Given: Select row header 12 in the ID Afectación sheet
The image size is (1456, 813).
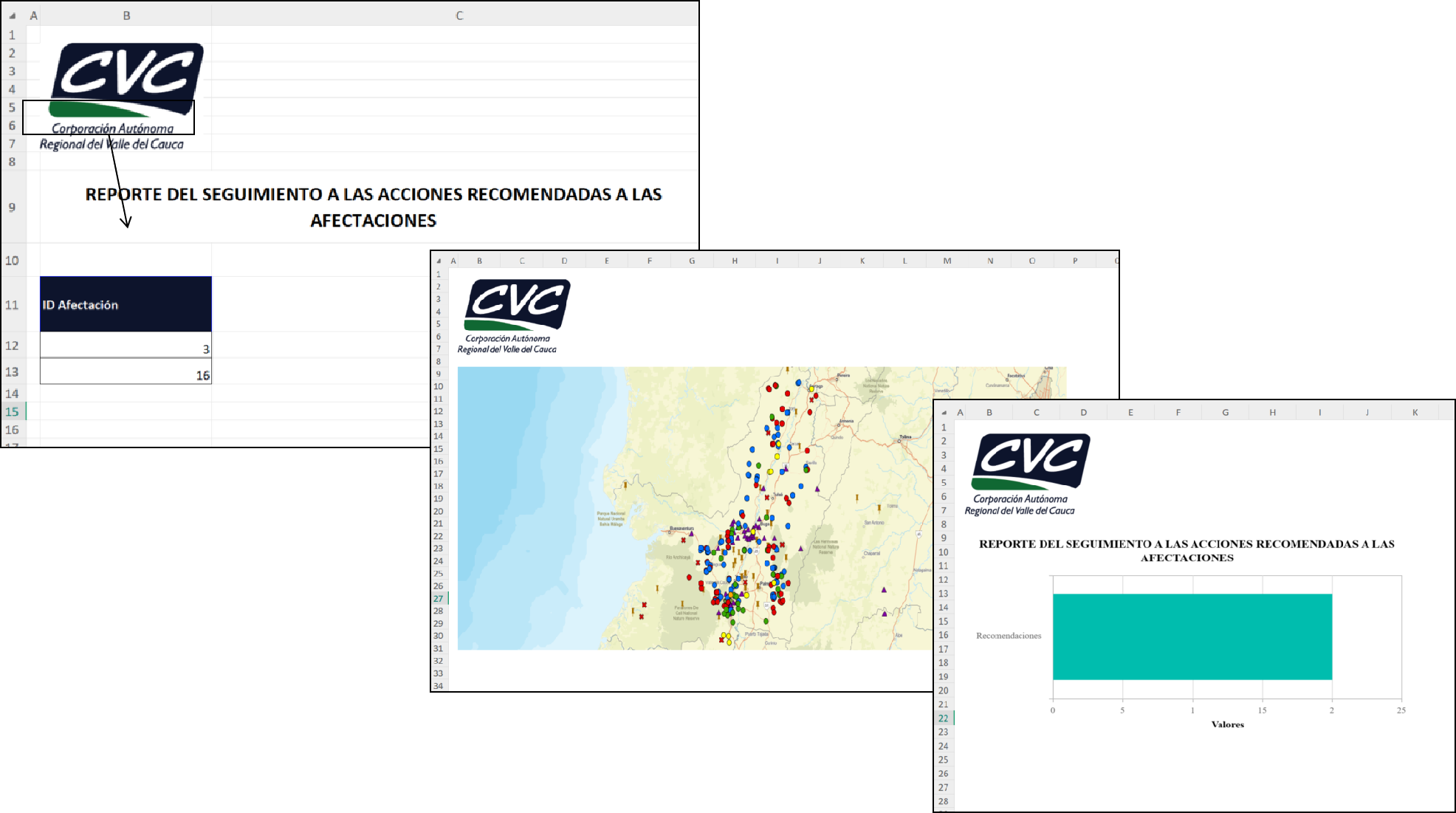Looking at the screenshot, I should pos(12,346).
